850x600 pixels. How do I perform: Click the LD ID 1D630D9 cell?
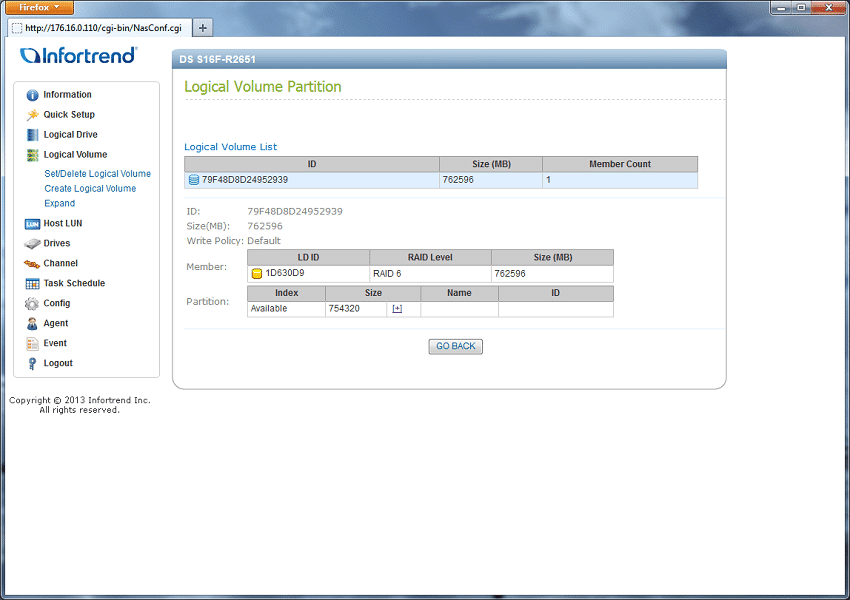tap(308, 274)
